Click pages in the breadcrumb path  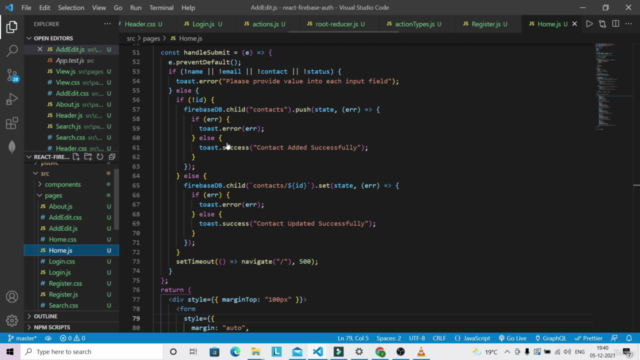[x=151, y=38]
